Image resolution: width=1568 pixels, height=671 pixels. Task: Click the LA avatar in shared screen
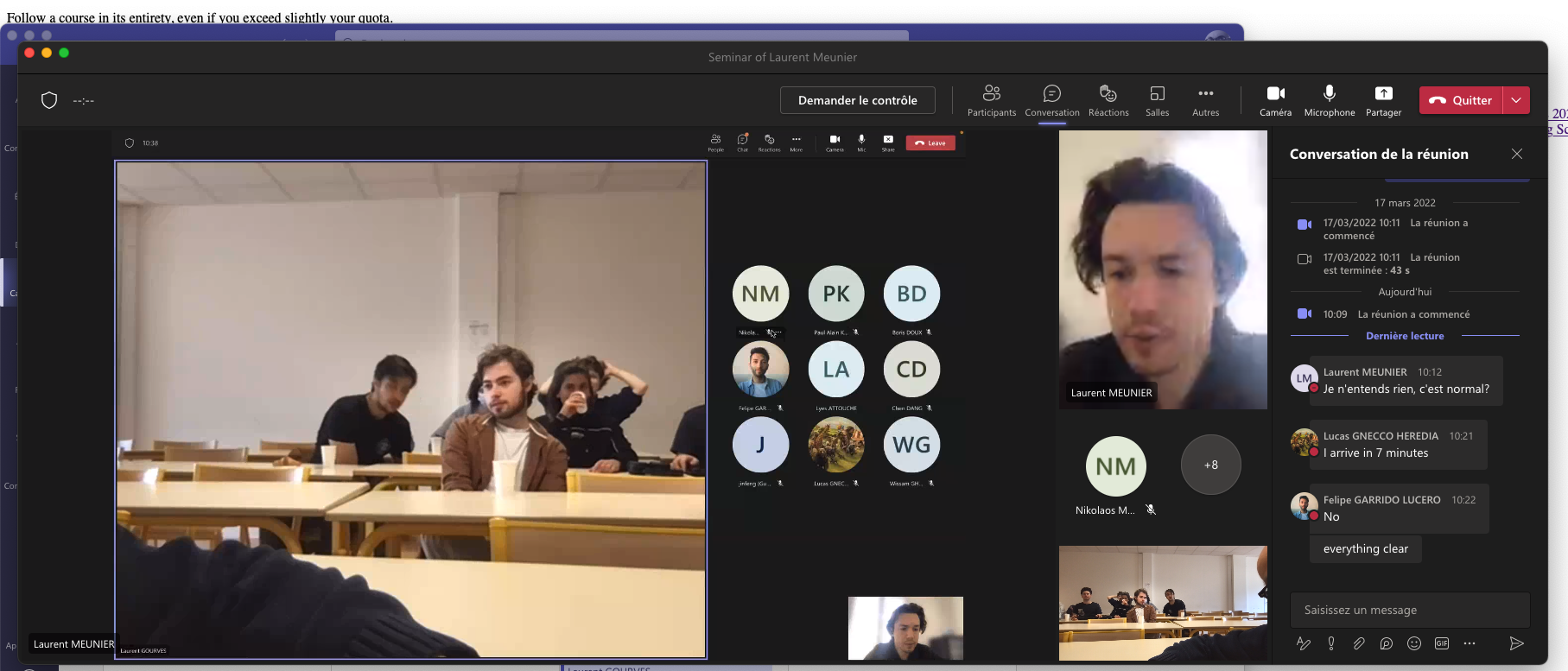(x=836, y=370)
